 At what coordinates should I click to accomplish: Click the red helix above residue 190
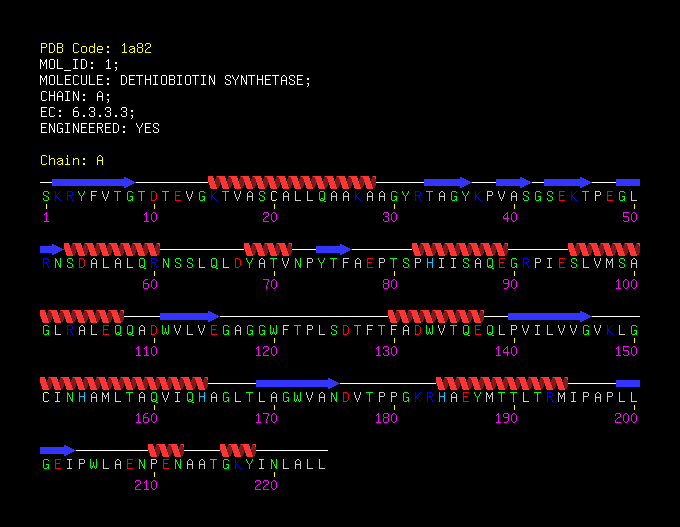[502, 383]
